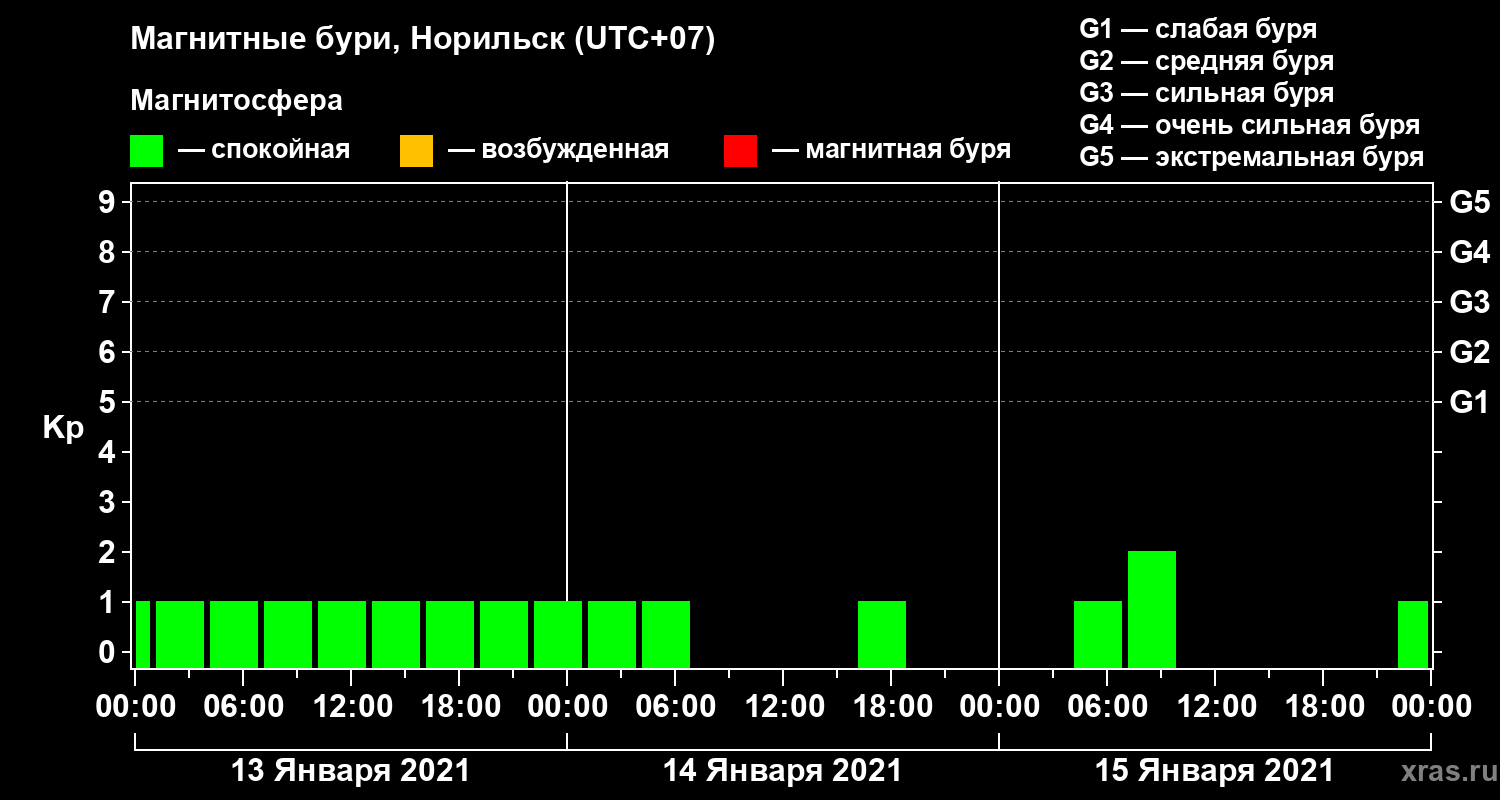This screenshot has height=800, width=1500.
Task: Click the 15 Января 2021 date label
Action: coord(1214,771)
